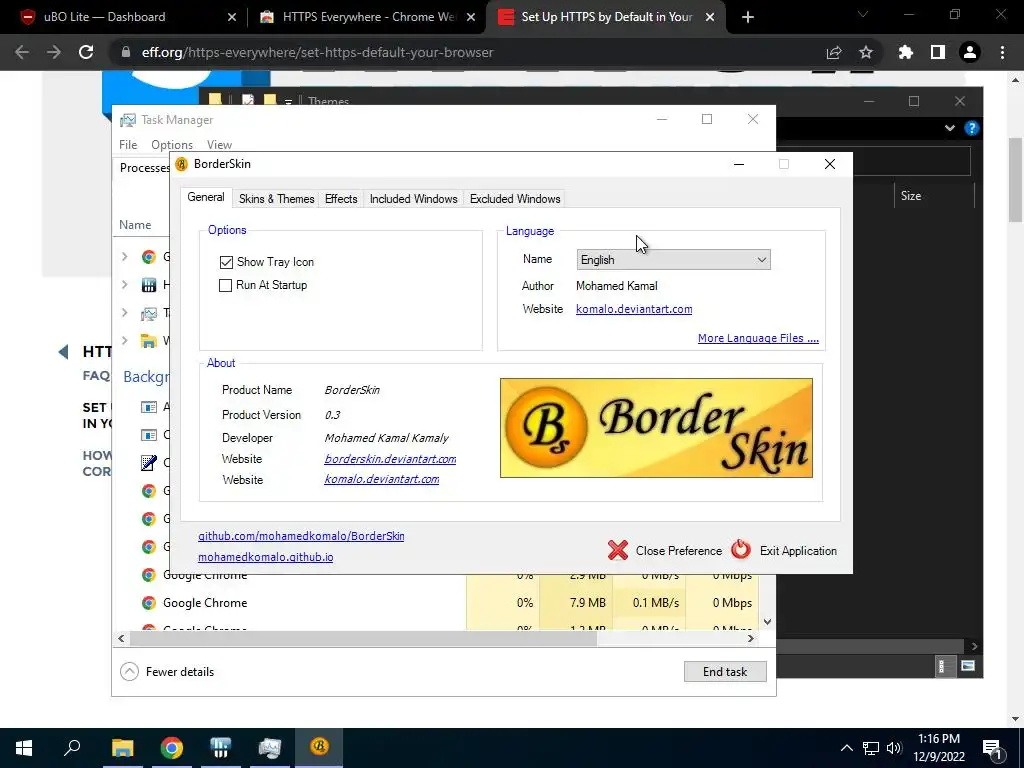Click Close Preference label

[679, 551]
